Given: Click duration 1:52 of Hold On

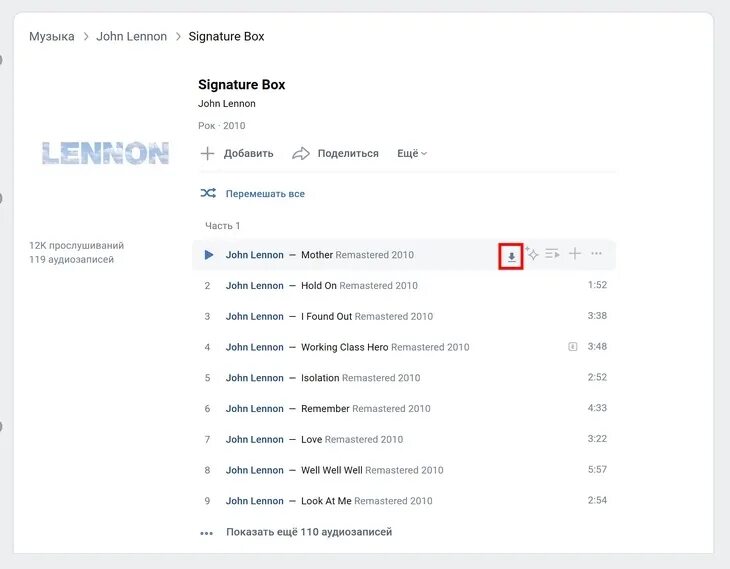Looking at the screenshot, I should [597, 284].
